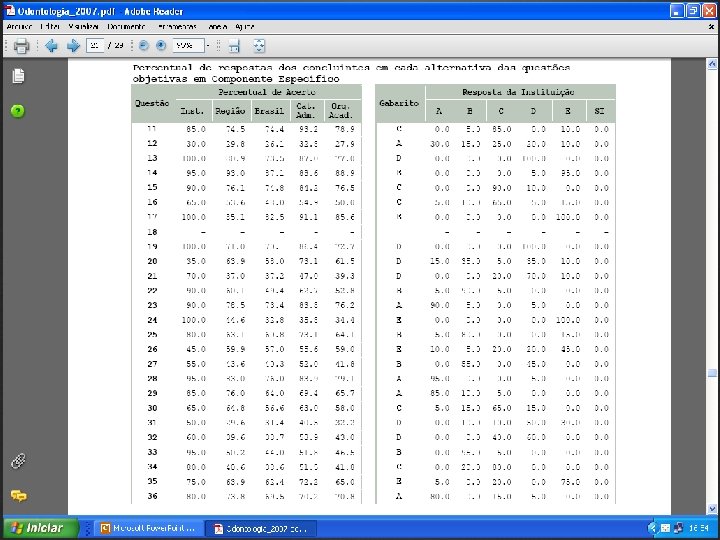
Task: Close the document with the menu-bar x
Action: click(711, 27)
